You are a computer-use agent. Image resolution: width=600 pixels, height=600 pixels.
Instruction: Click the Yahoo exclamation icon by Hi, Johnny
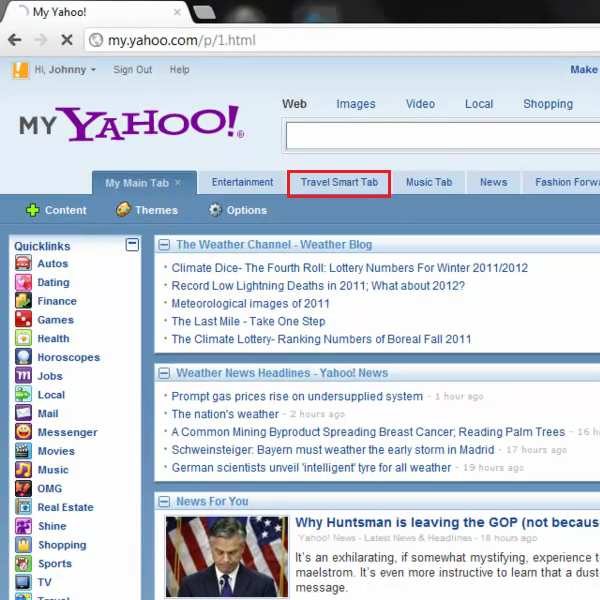tap(20, 70)
